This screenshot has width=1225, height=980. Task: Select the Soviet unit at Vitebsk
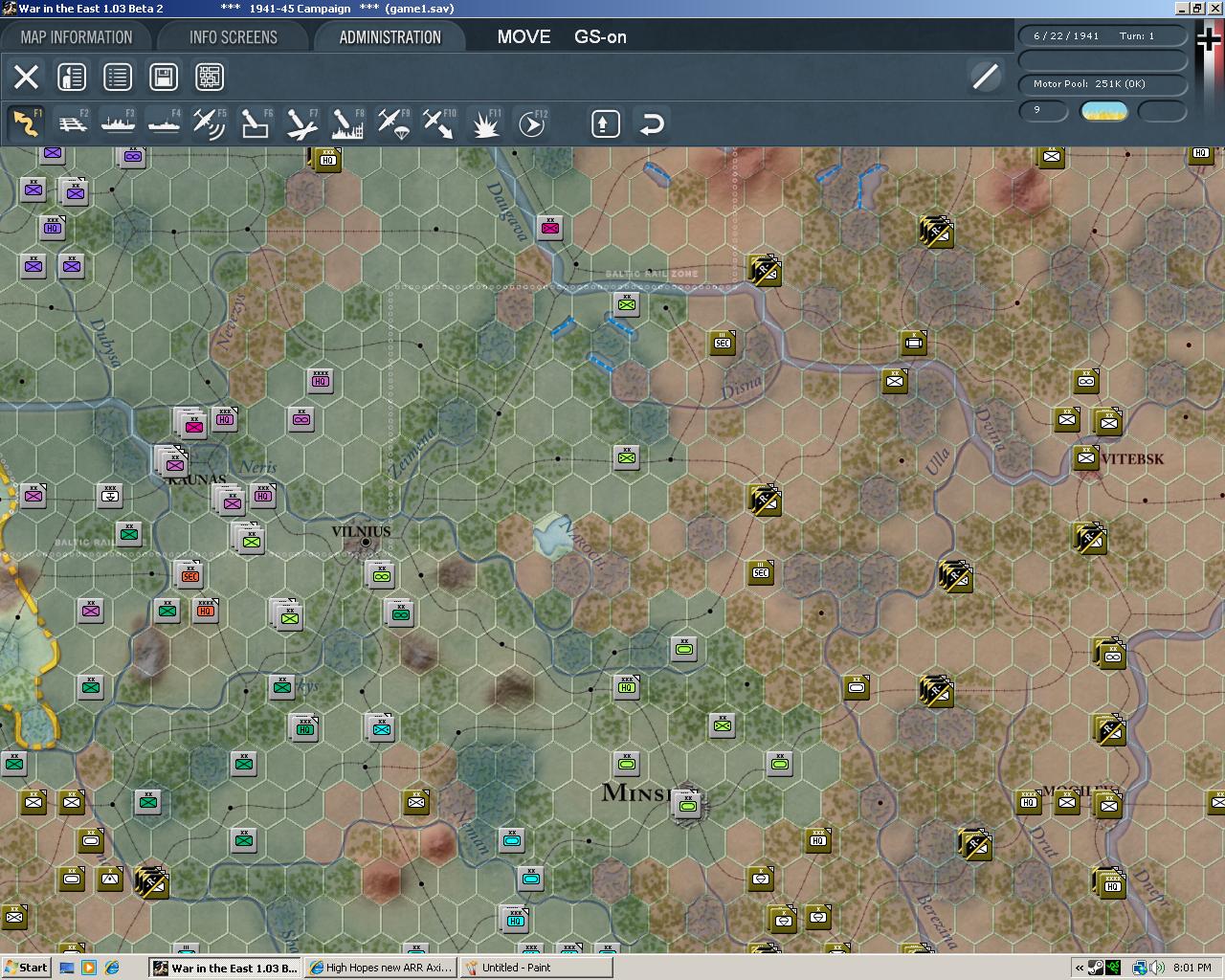point(1086,457)
